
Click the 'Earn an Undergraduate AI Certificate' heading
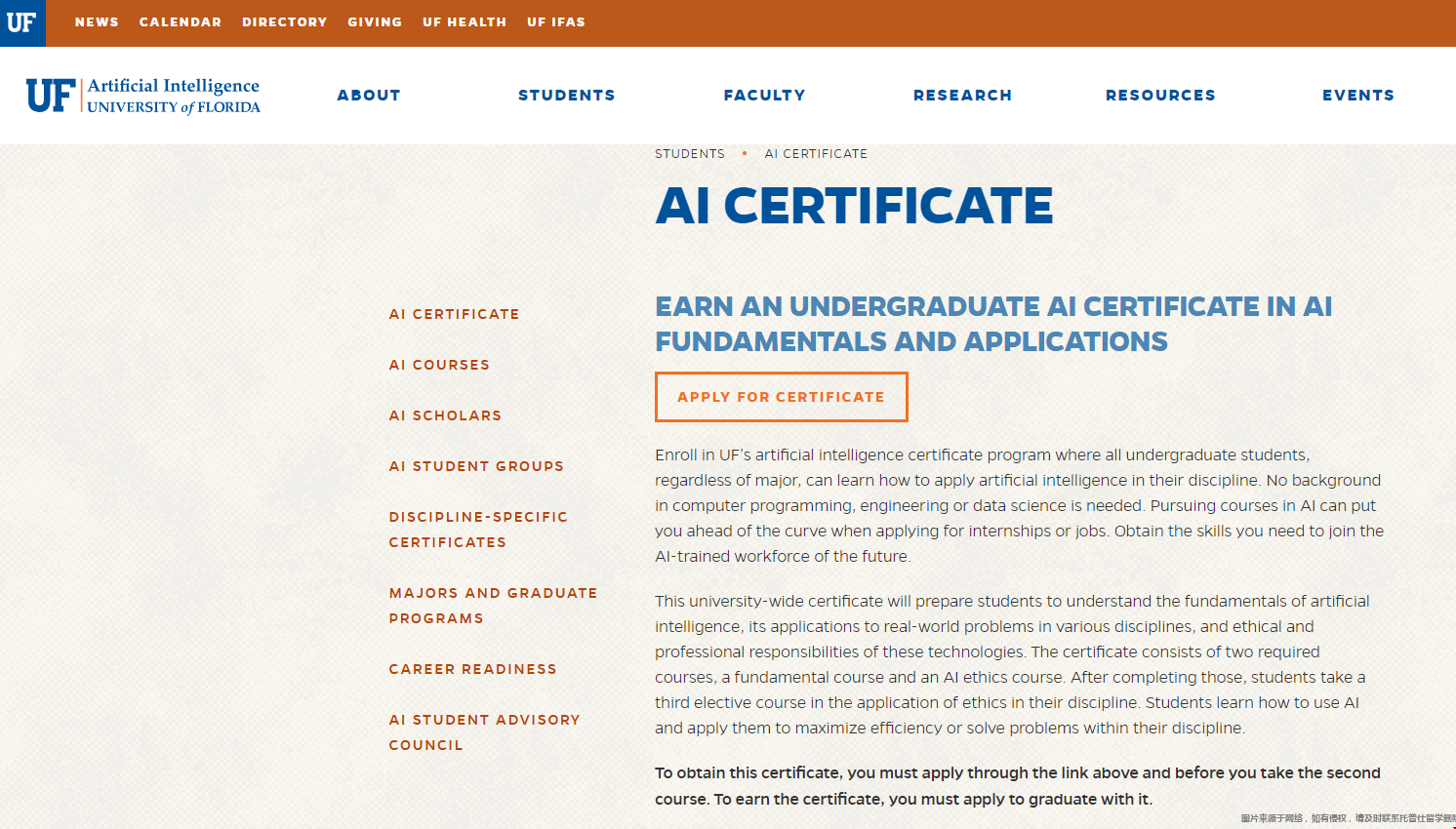[x=993, y=324]
